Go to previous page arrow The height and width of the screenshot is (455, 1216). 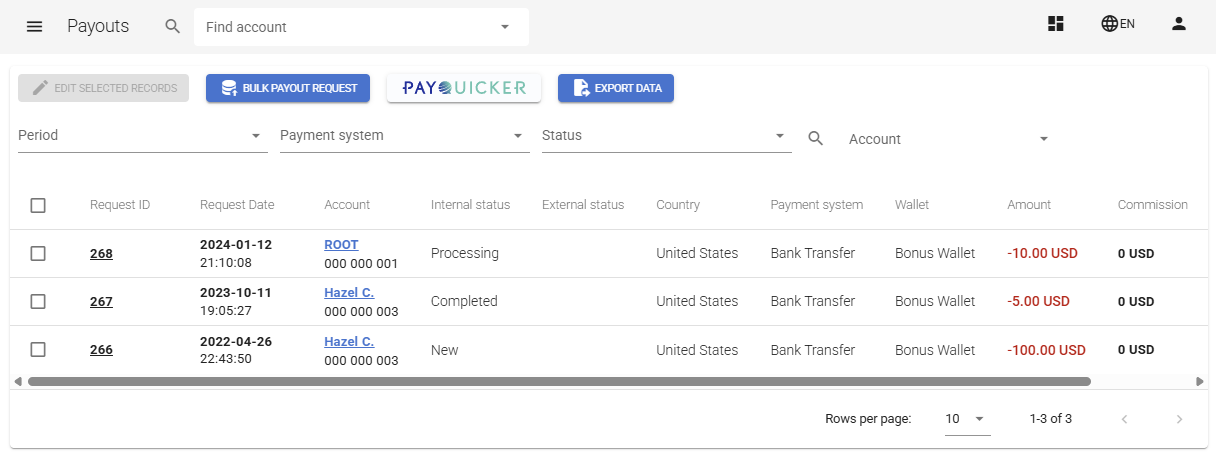coord(1124,419)
